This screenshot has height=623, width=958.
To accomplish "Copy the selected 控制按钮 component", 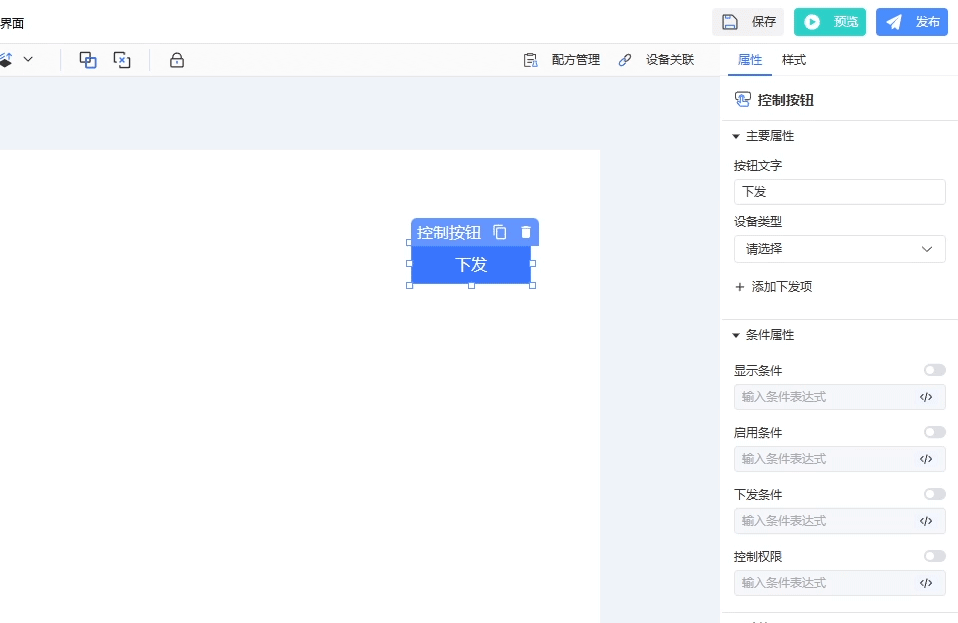I will pos(500,232).
